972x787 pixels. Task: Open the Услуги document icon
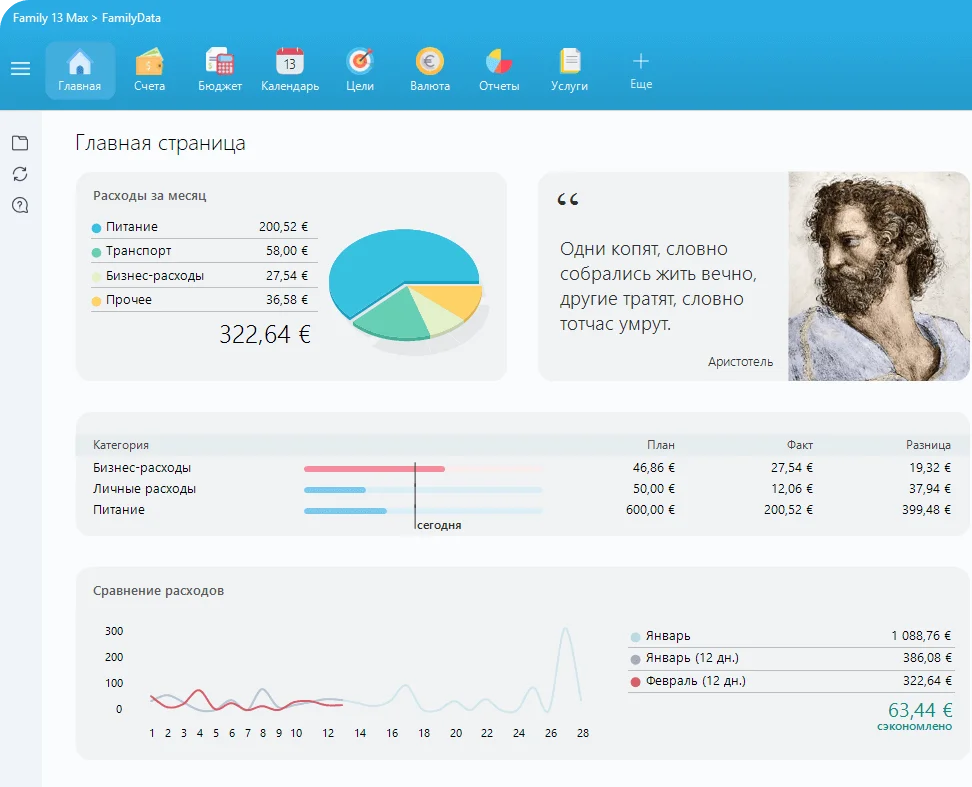[569, 63]
